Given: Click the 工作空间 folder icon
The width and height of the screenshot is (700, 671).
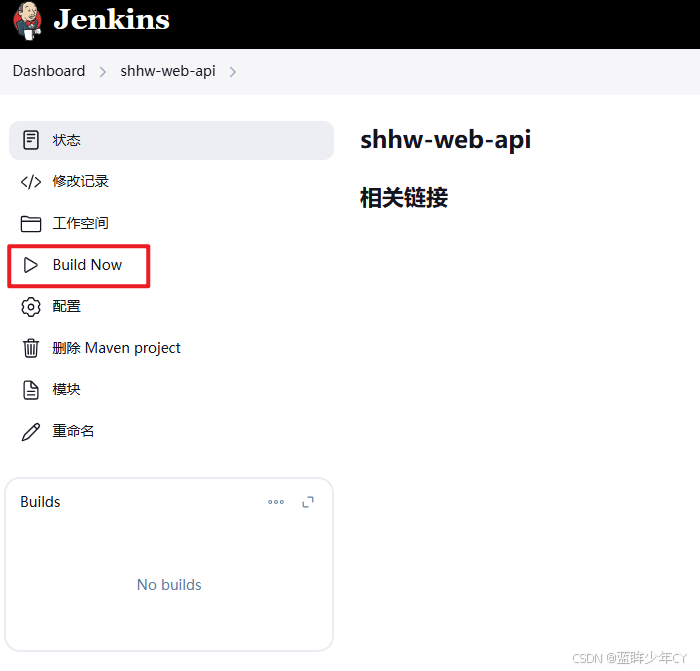Looking at the screenshot, I should coord(31,224).
